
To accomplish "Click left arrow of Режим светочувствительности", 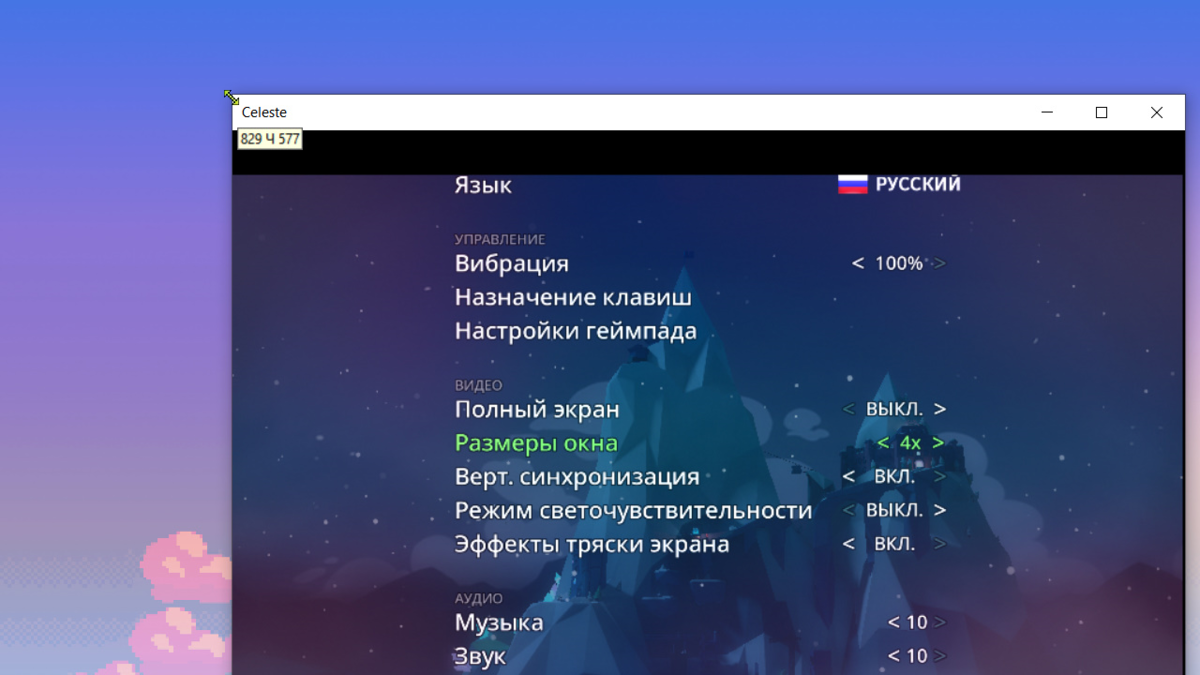I will coord(848,510).
